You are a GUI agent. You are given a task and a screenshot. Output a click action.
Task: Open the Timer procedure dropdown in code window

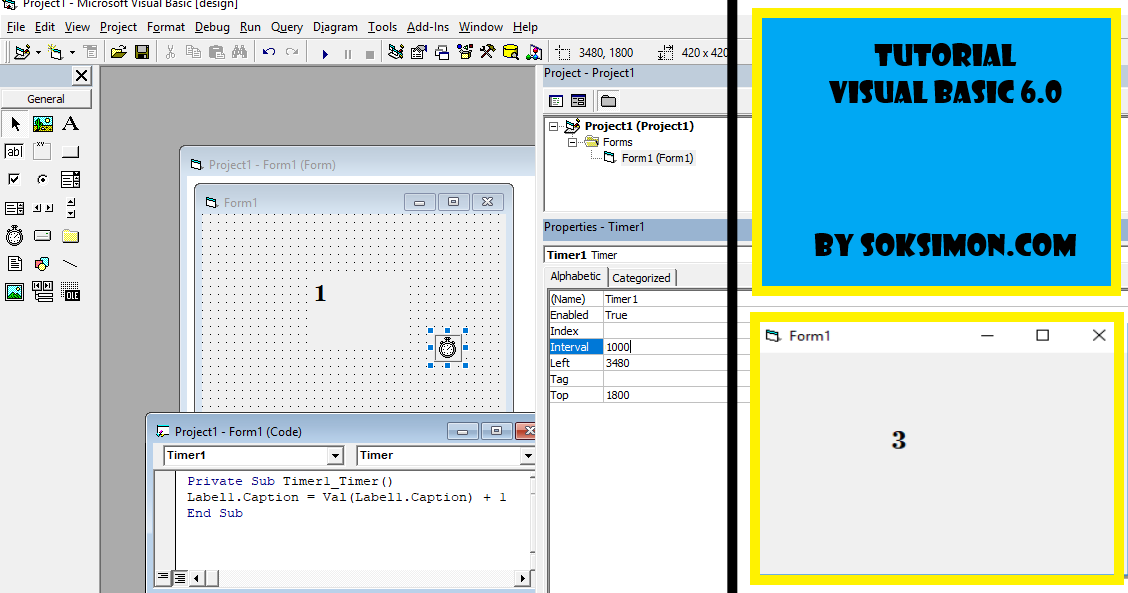529,455
